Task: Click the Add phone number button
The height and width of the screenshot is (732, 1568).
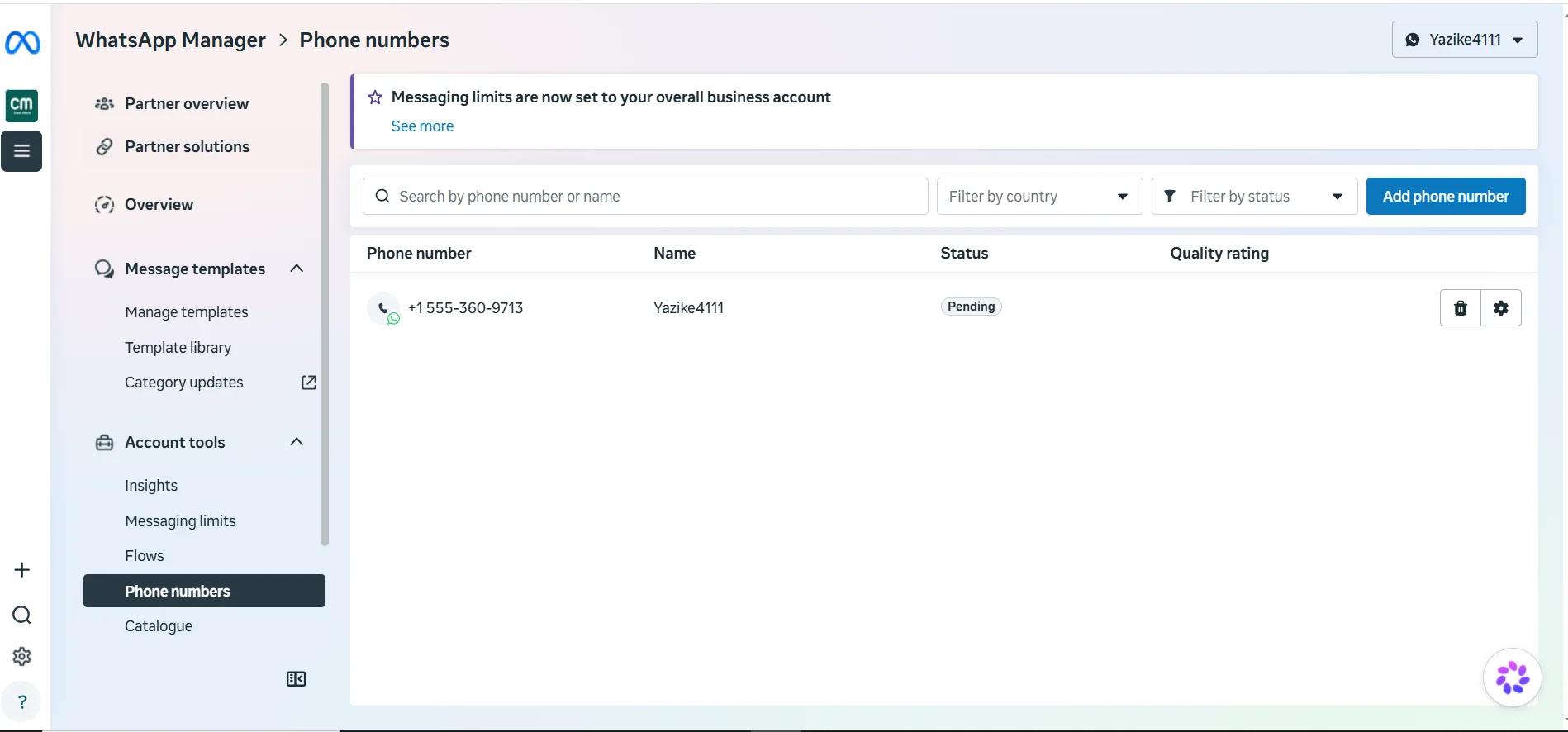Action: (x=1446, y=197)
